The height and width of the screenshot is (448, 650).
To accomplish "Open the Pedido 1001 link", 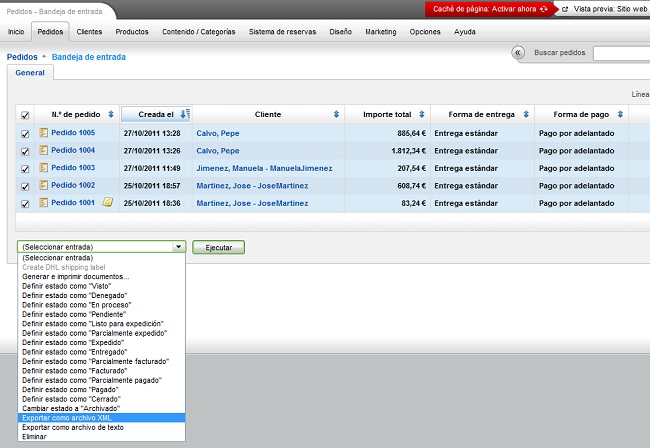I will tap(73, 202).
